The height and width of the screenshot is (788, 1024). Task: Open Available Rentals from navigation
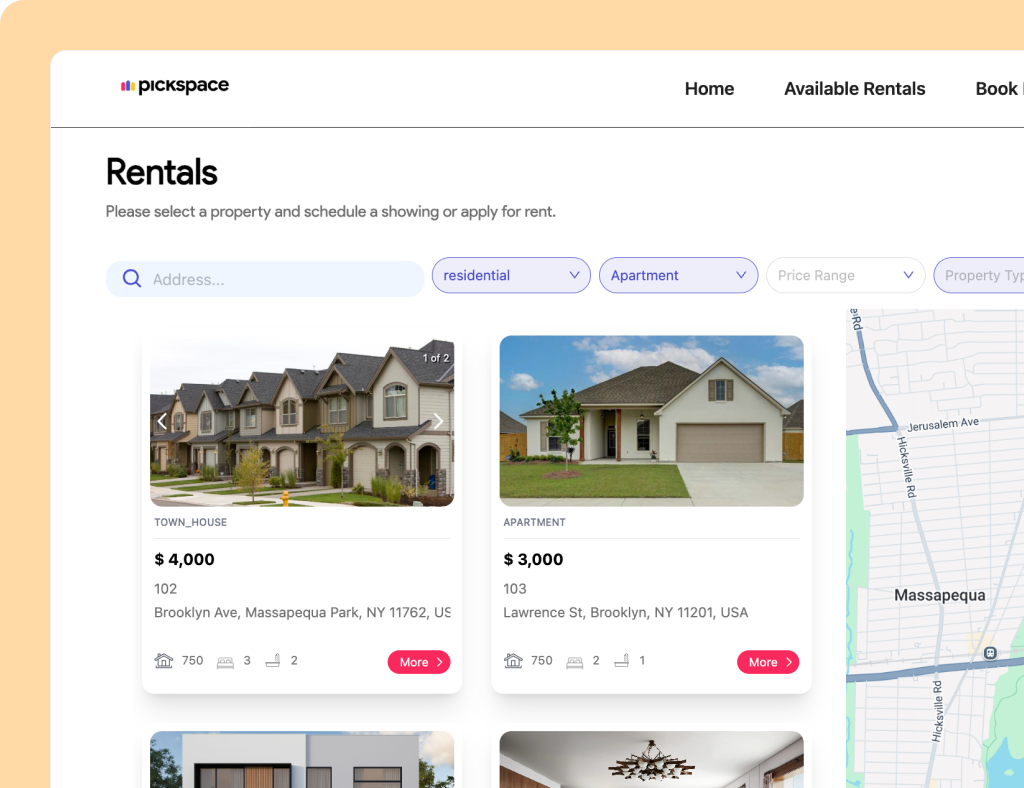pos(854,89)
